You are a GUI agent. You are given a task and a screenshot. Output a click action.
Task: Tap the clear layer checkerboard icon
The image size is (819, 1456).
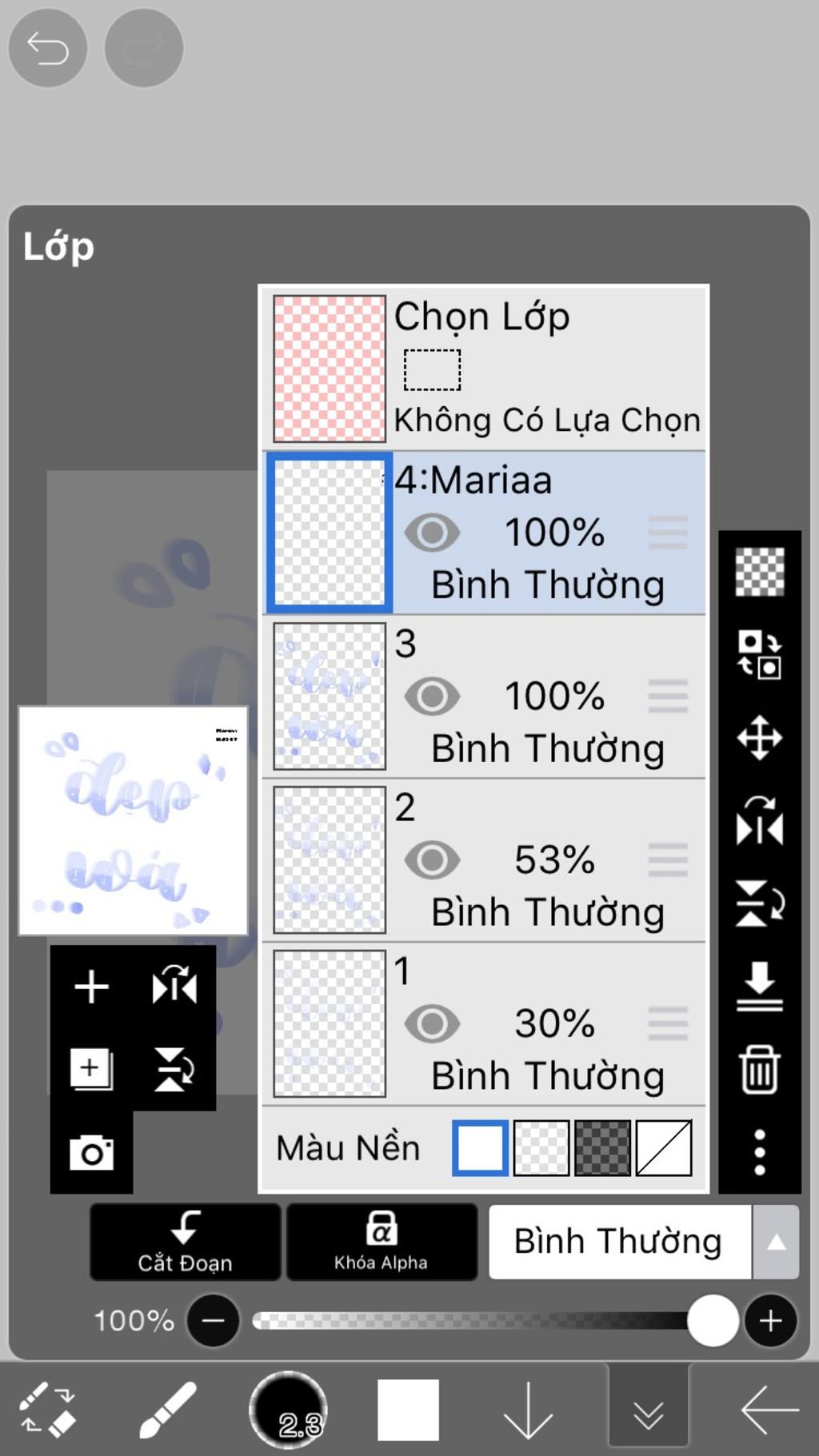759,571
